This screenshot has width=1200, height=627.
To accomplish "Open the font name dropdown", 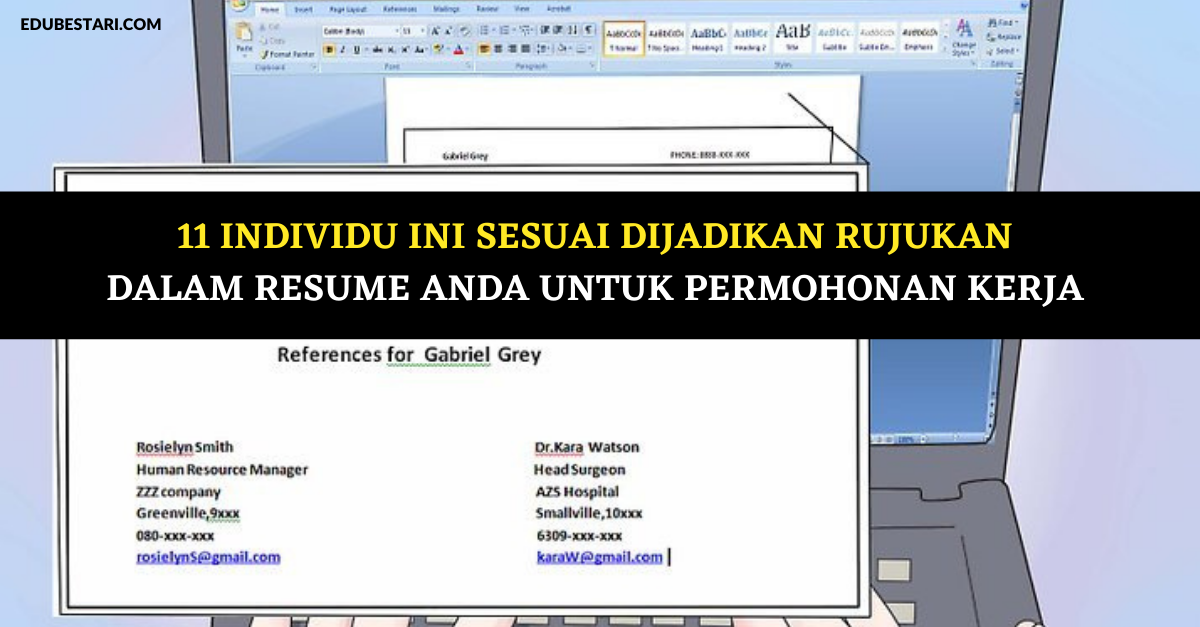I will [x=397, y=31].
